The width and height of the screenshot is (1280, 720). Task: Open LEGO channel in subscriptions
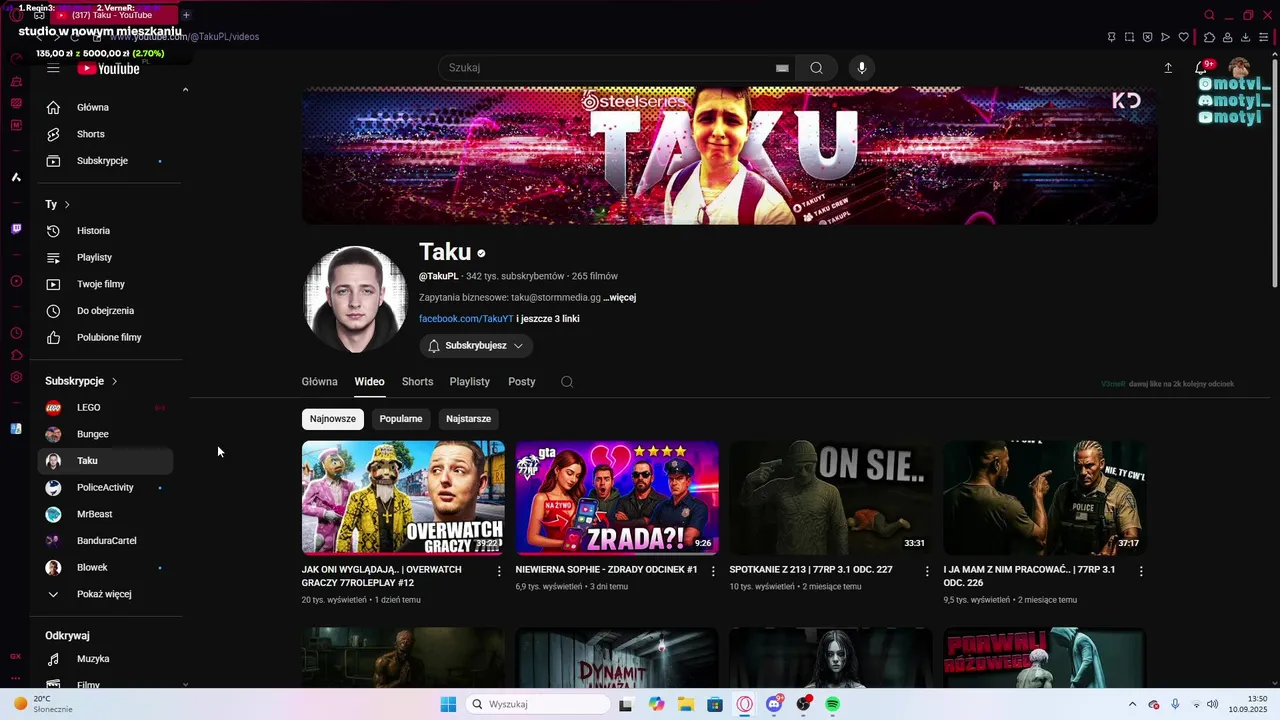click(x=105, y=408)
